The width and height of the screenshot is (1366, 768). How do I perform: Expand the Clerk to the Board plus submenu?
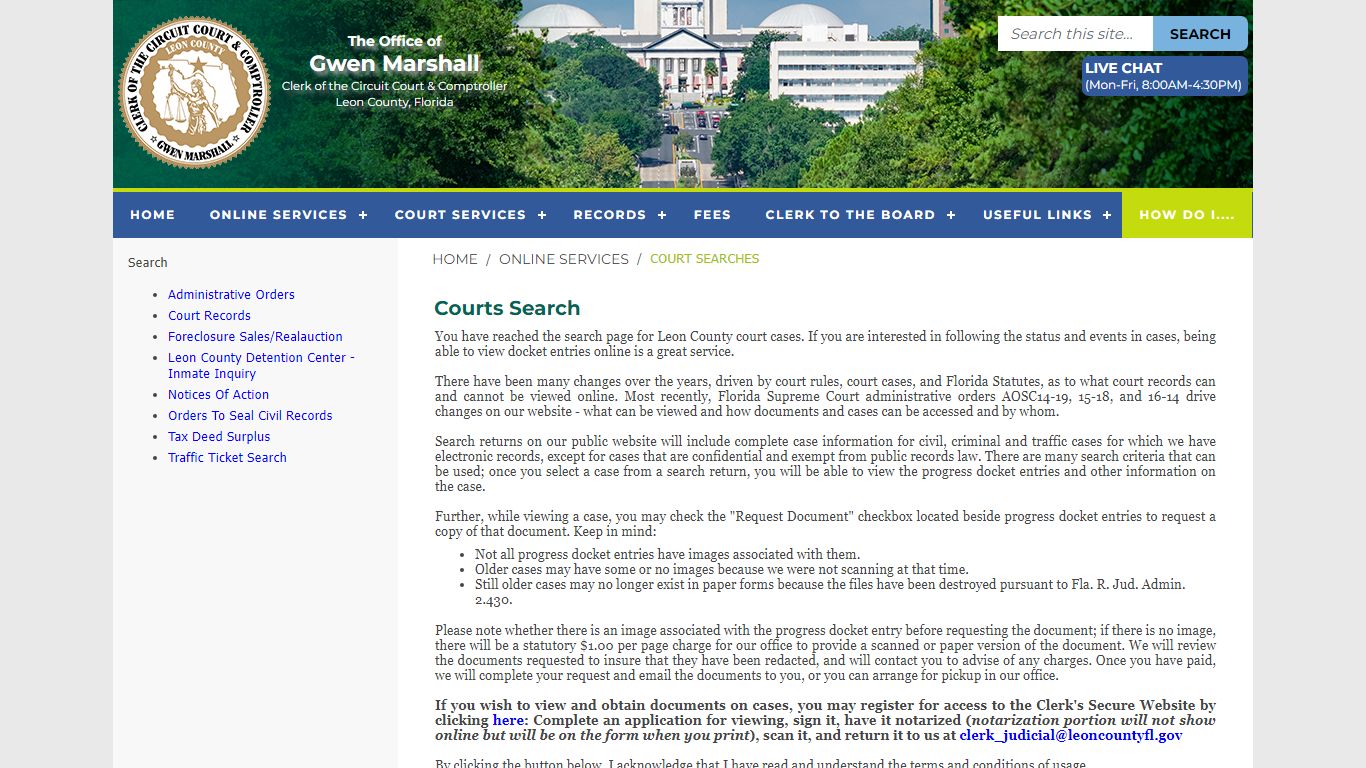(x=951, y=215)
